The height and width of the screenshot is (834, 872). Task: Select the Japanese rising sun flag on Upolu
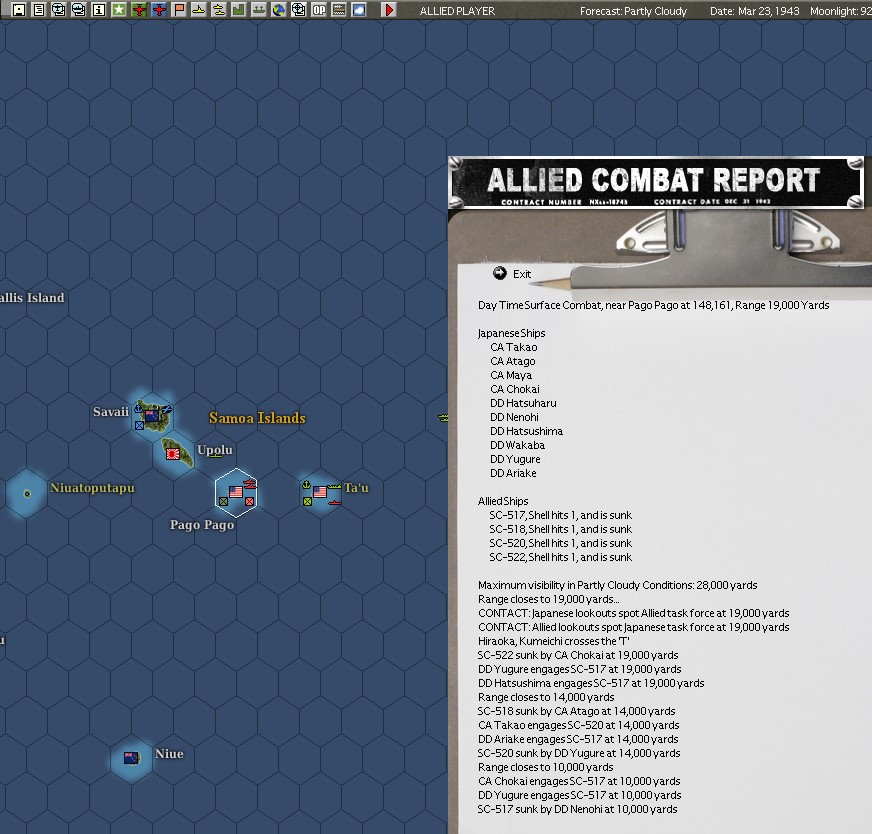point(173,454)
